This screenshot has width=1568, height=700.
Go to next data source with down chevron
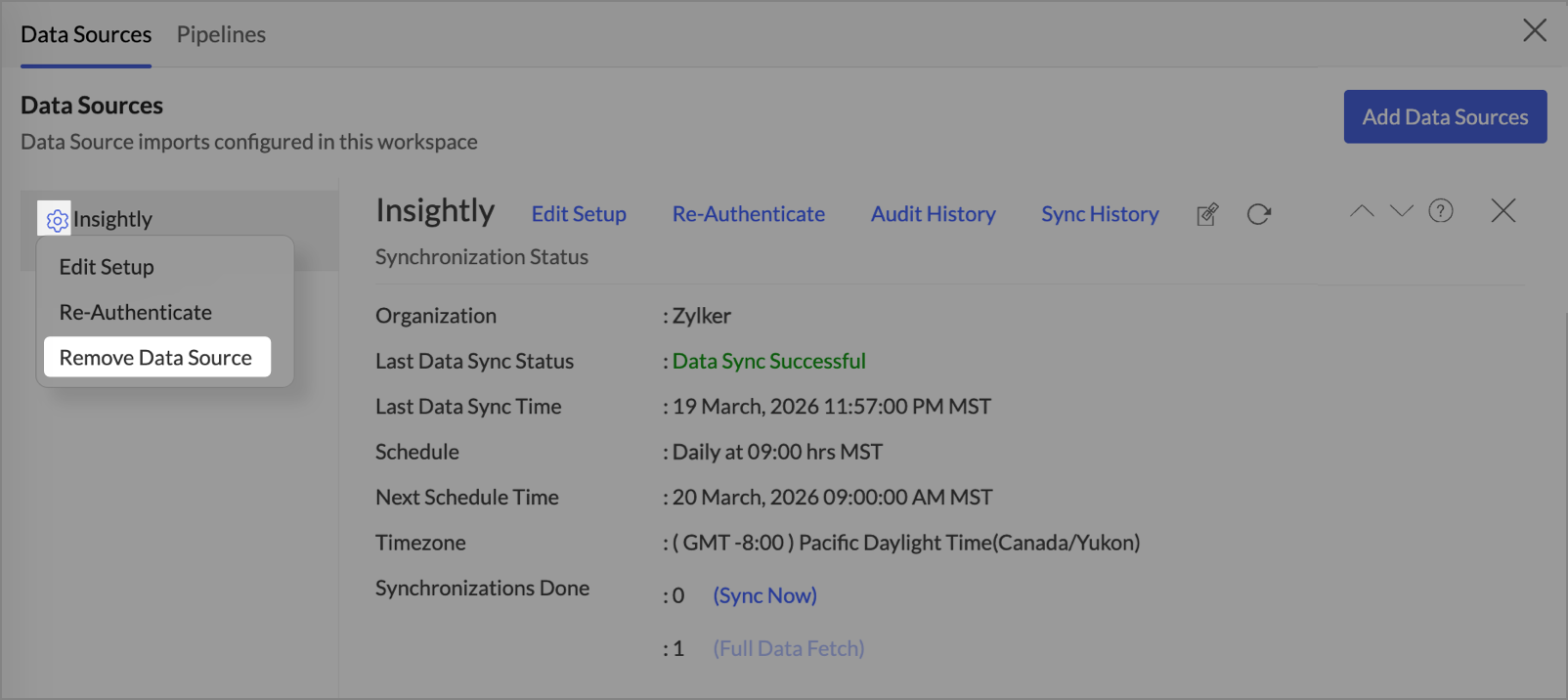(1401, 211)
